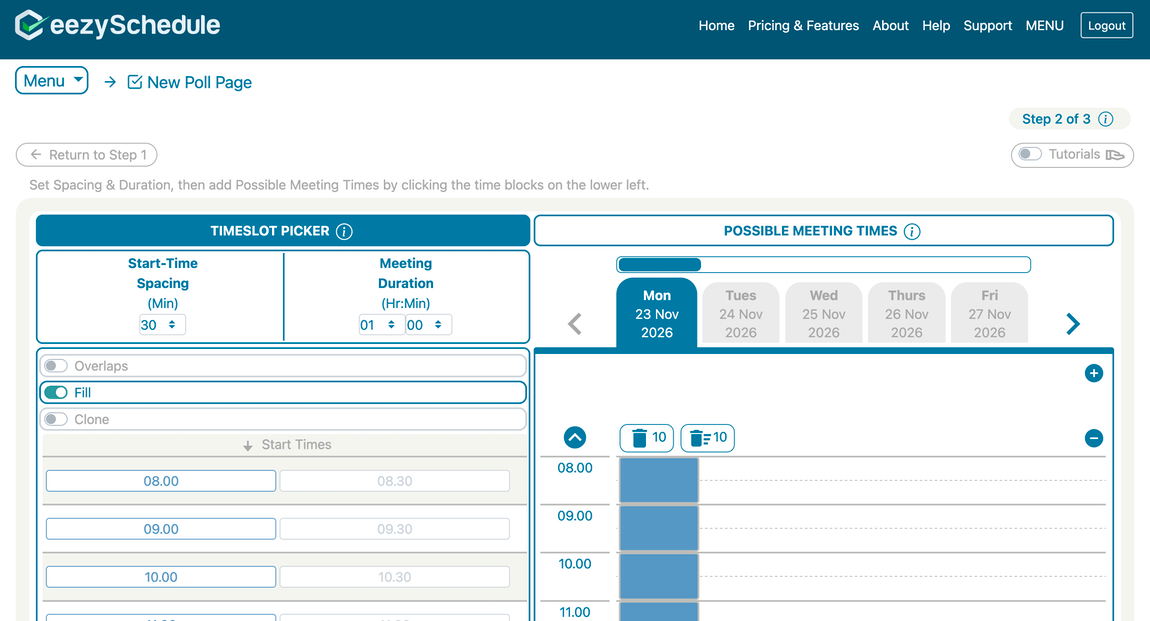Screen dimensions: 1150x621
Task: Open the Help link
Action: 936,26
